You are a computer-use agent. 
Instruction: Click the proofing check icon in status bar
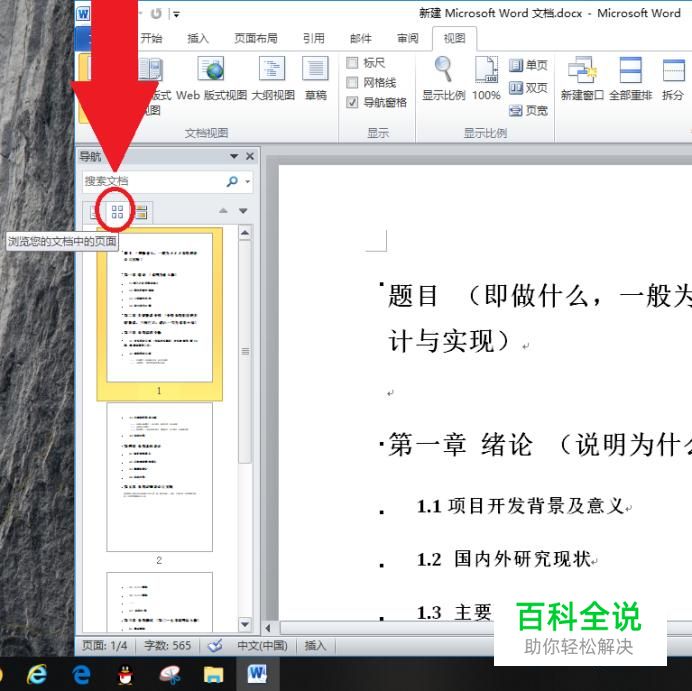tap(215, 646)
